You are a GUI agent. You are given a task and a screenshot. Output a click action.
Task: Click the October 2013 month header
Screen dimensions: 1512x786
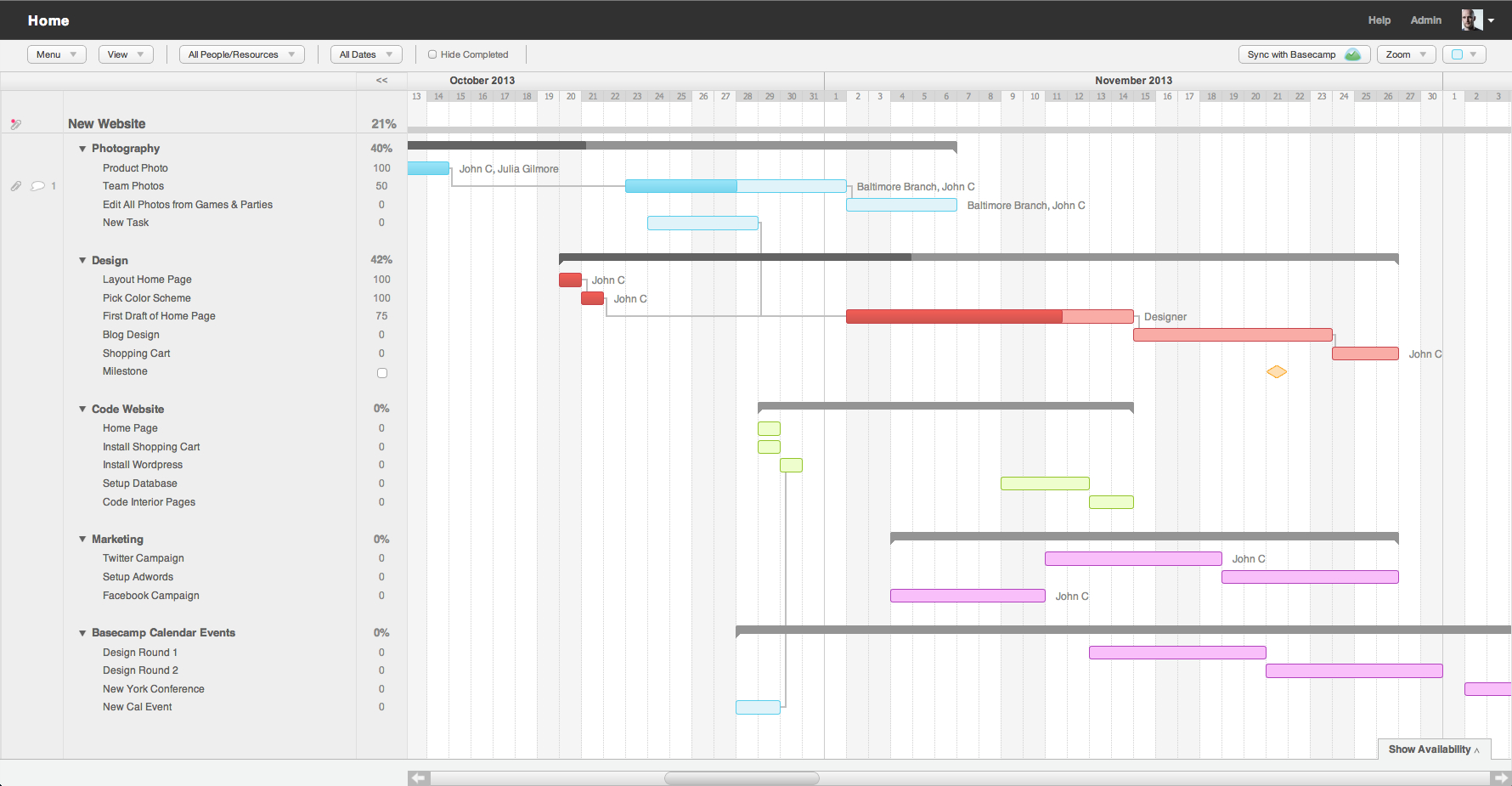[482, 81]
